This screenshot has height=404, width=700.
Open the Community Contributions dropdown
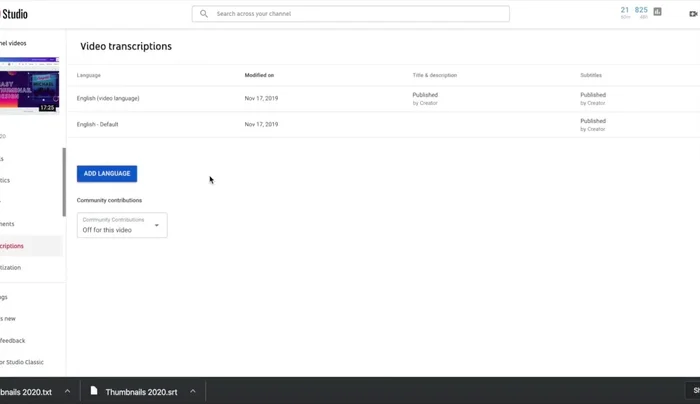point(121,226)
